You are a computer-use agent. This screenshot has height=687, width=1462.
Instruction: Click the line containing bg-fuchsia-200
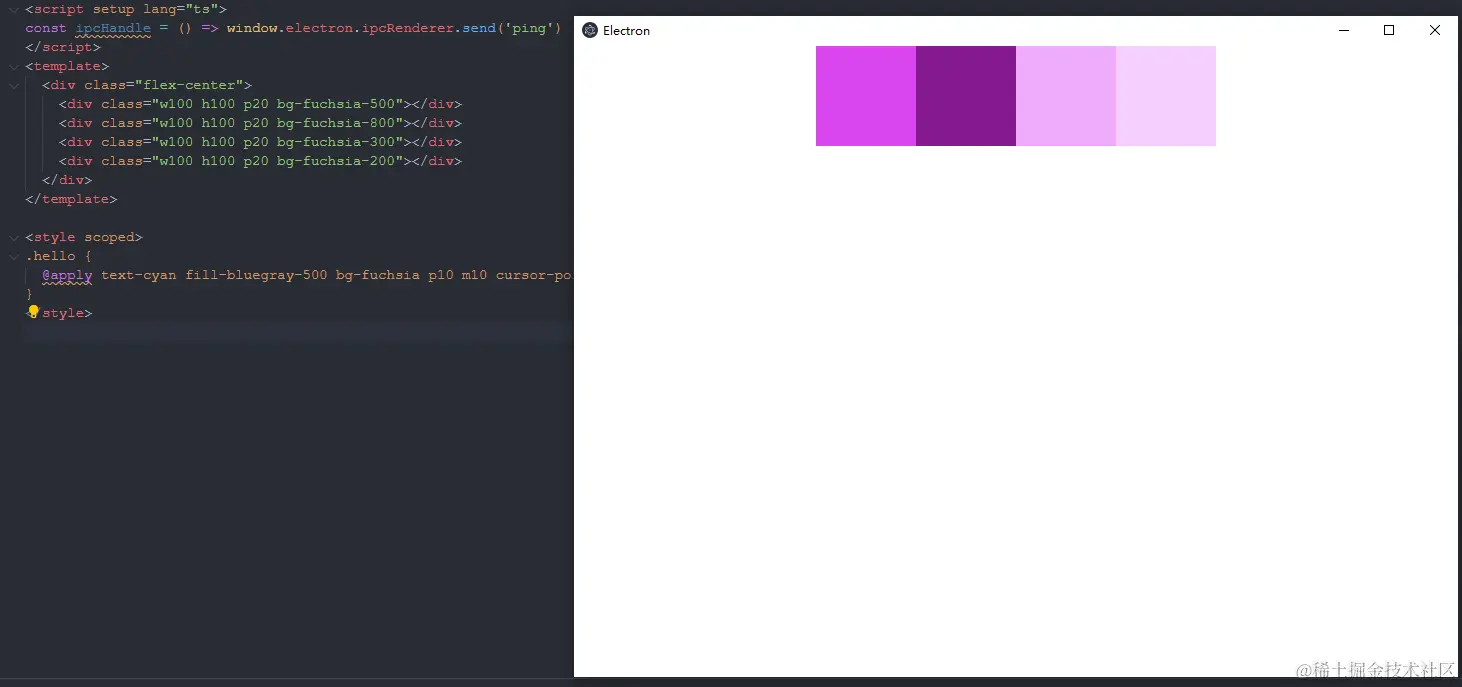260,161
